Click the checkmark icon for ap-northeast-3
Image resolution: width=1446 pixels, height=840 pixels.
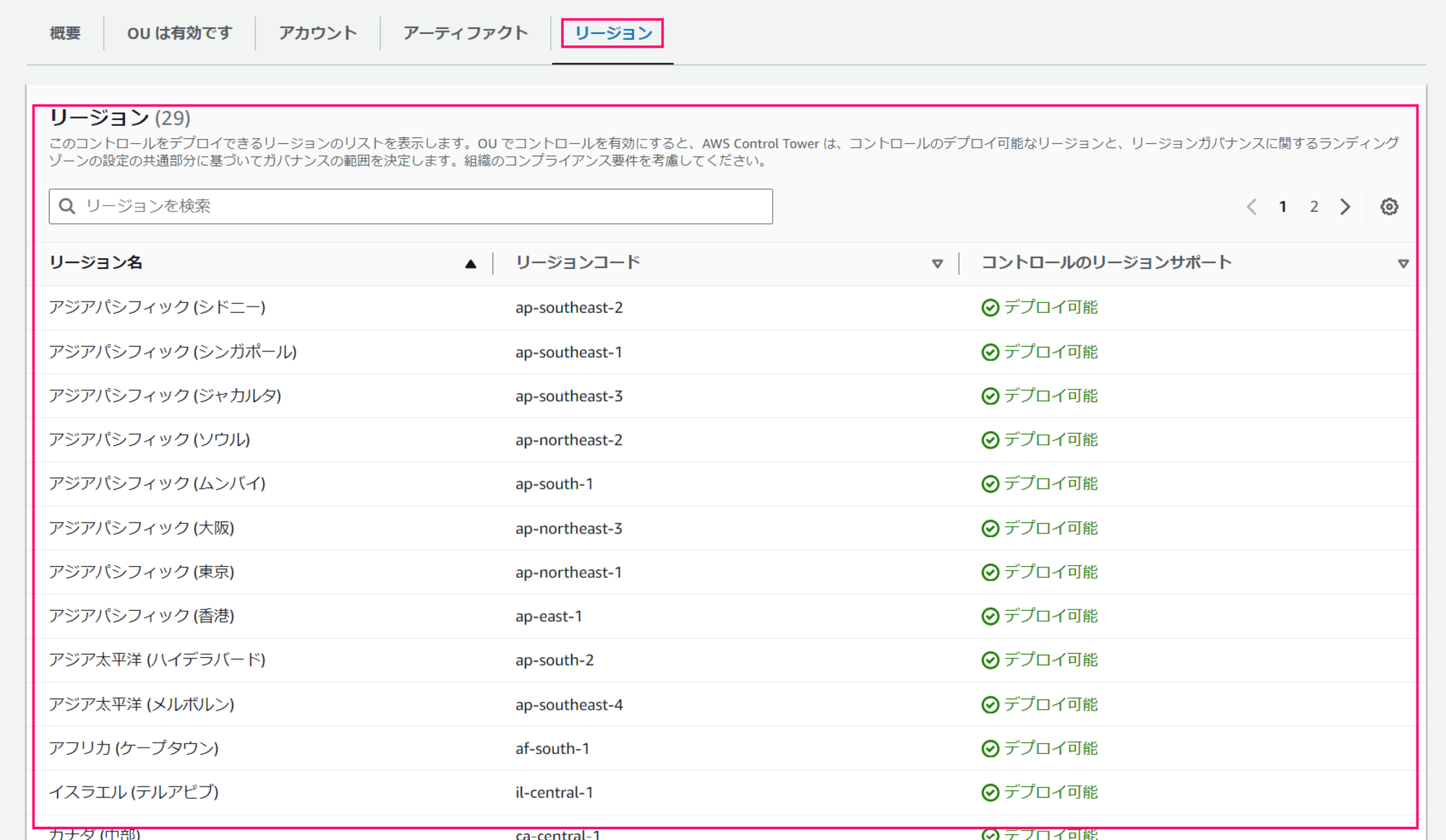pos(991,528)
